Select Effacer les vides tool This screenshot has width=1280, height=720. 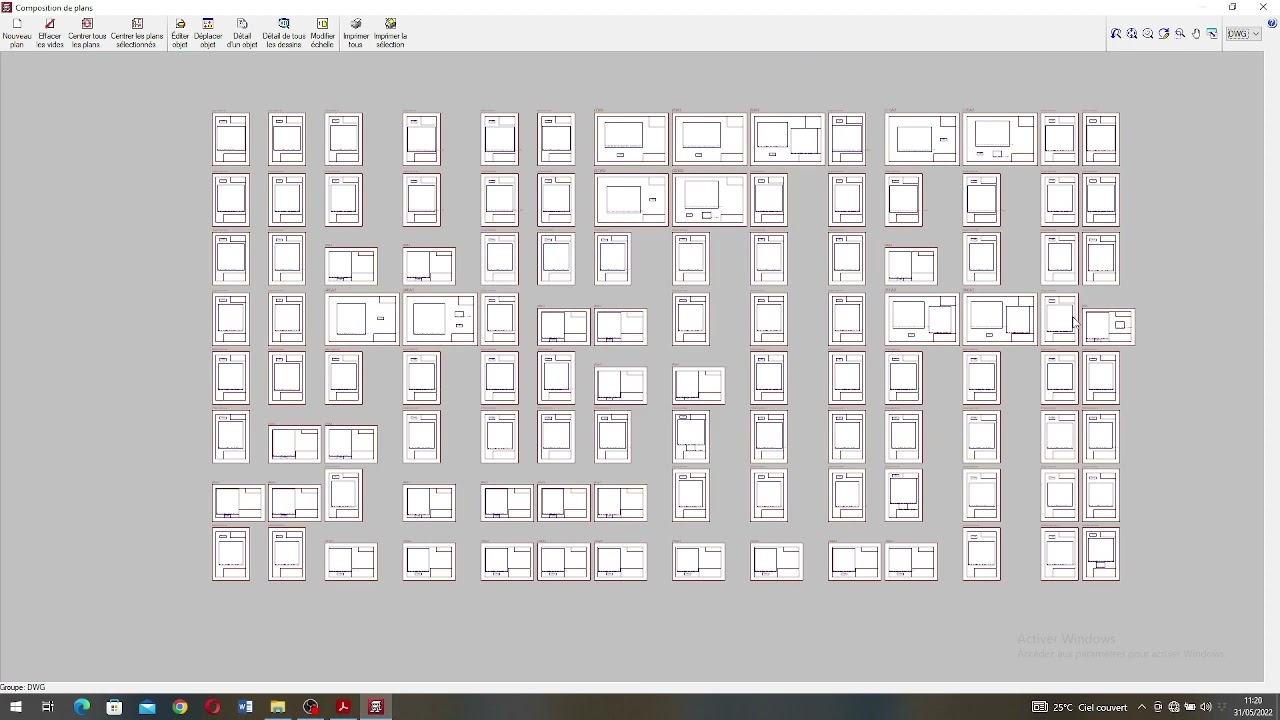pos(50,33)
